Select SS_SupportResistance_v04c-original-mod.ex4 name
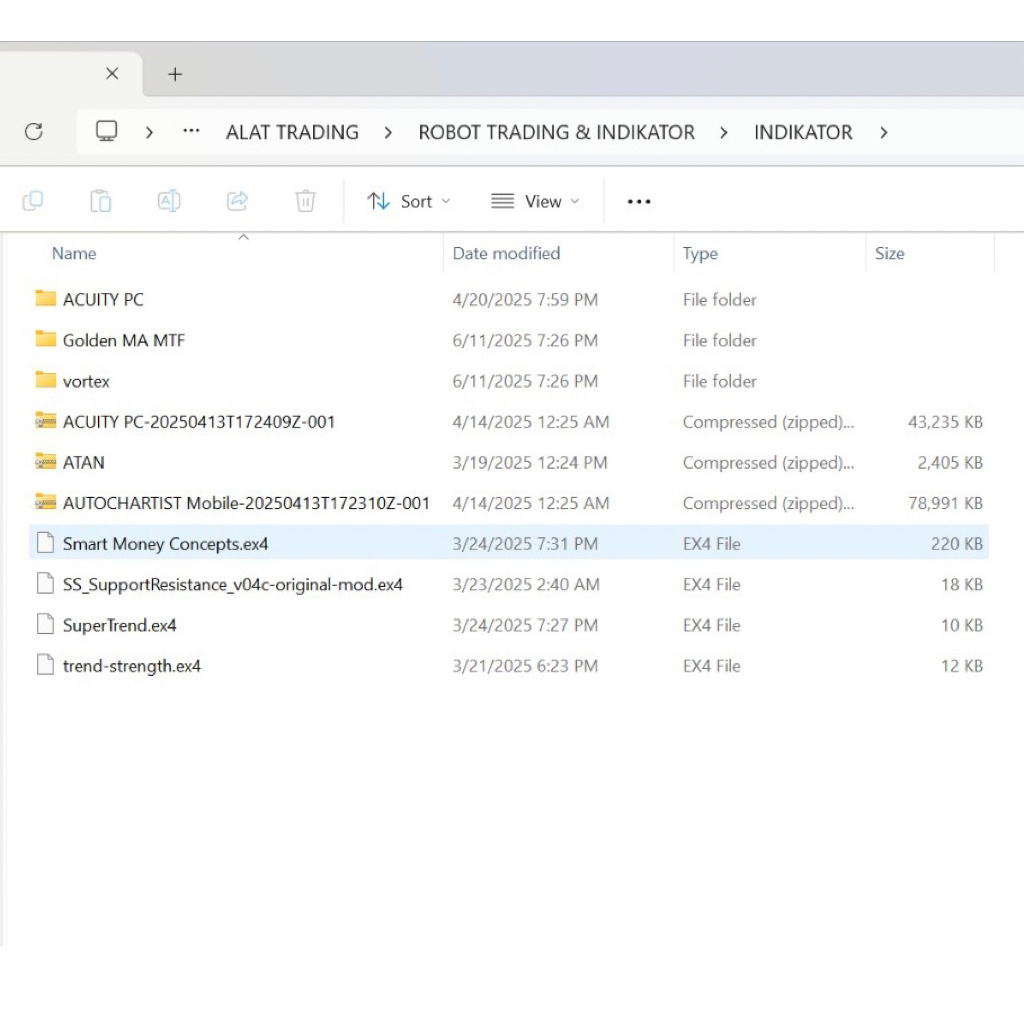Screen dimensions: 1024x1024 pos(232,584)
